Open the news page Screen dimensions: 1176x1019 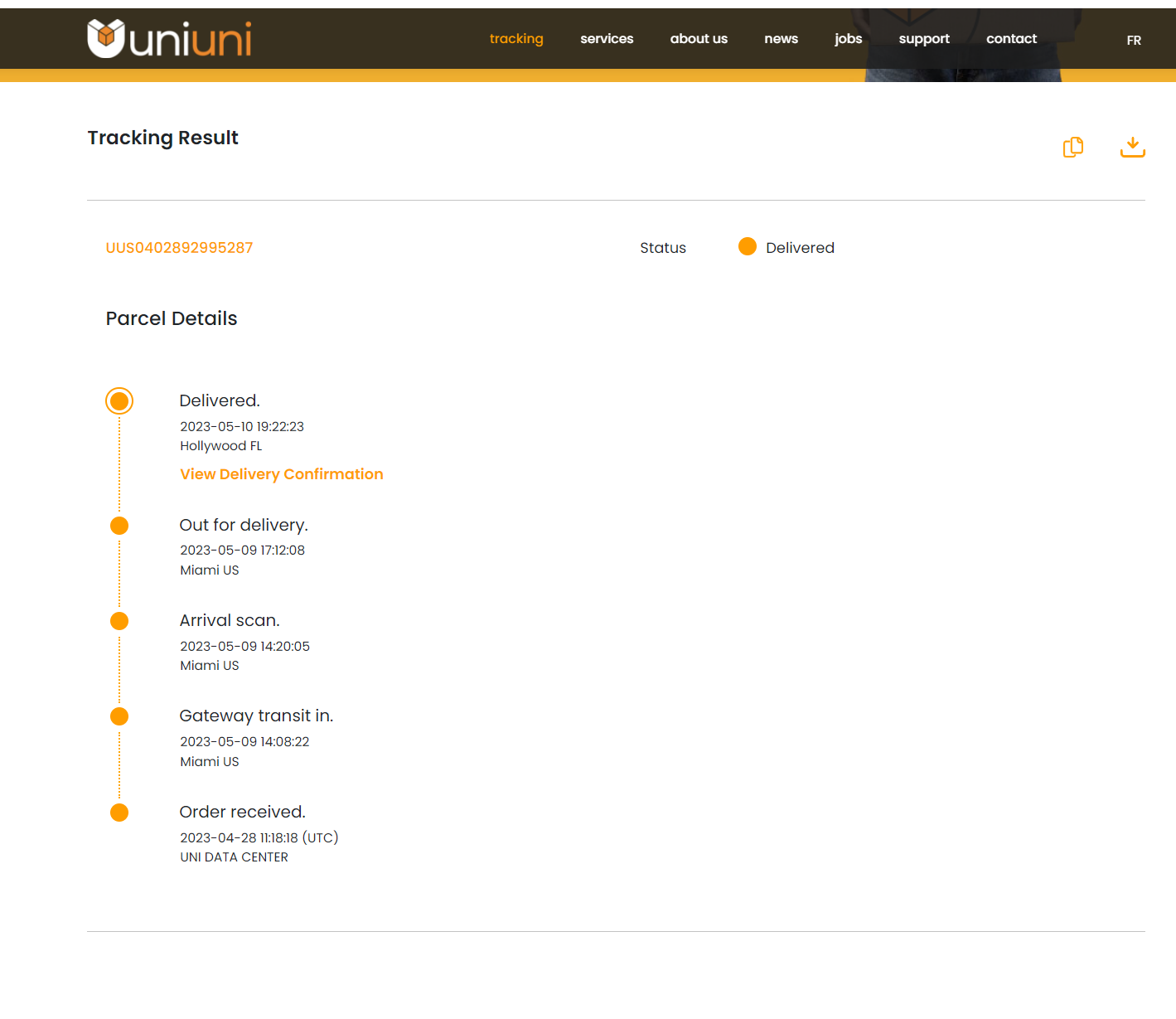781,39
